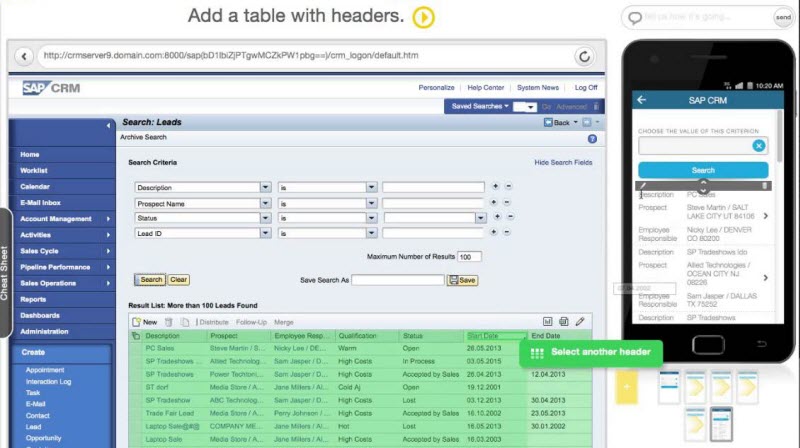Remove the Prospect Name criterion row
The height and width of the screenshot is (448, 800).
click(507, 203)
